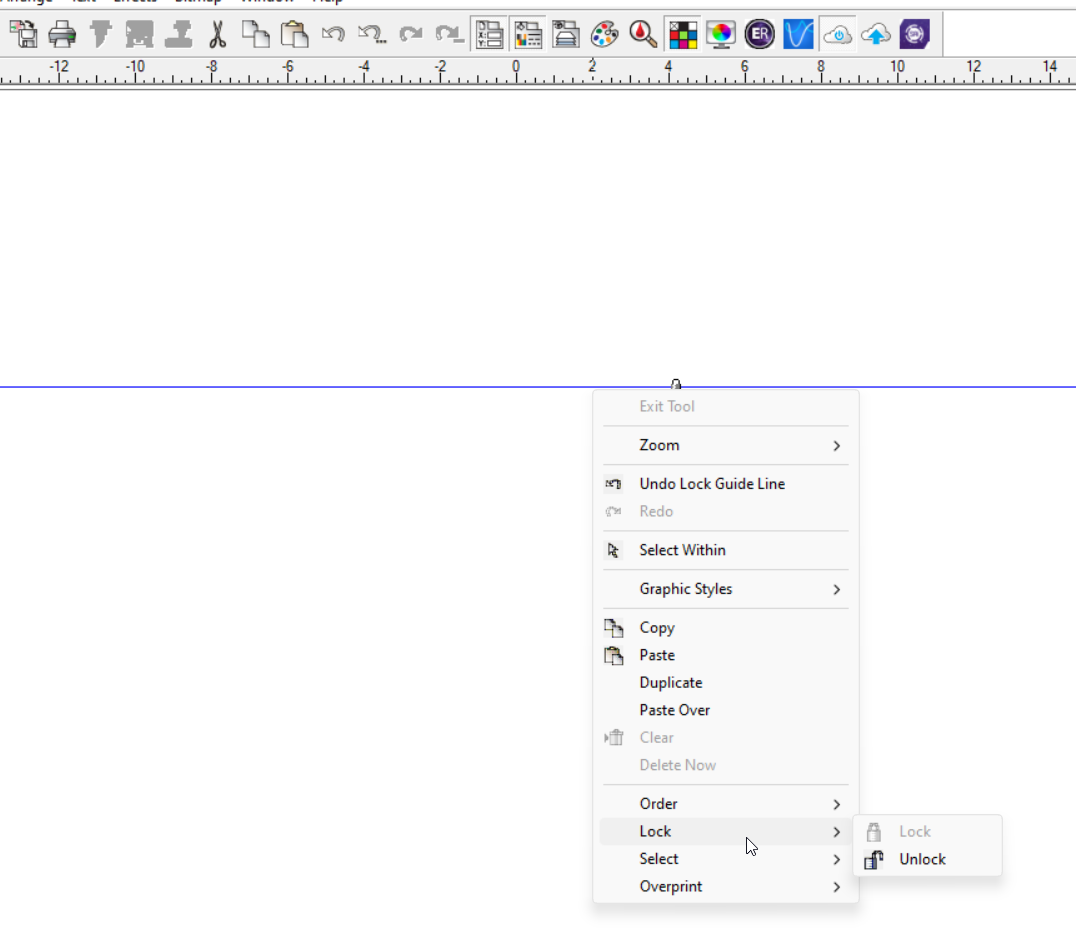The height and width of the screenshot is (941, 1076).
Task: Click the Lock entry in the main context menu
Action: (x=726, y=831)
